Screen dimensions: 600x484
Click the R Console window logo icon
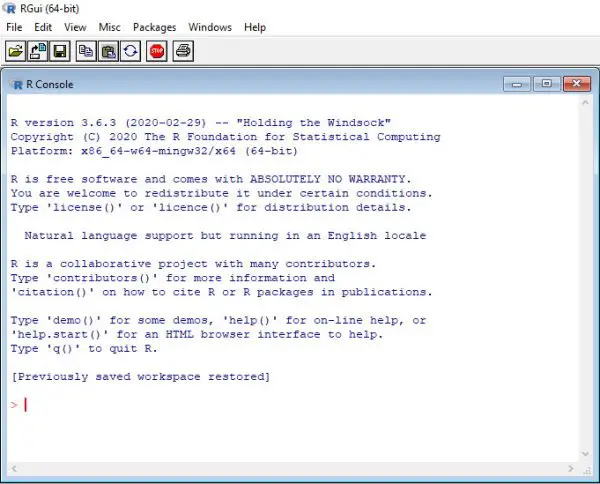pos(17,85)
